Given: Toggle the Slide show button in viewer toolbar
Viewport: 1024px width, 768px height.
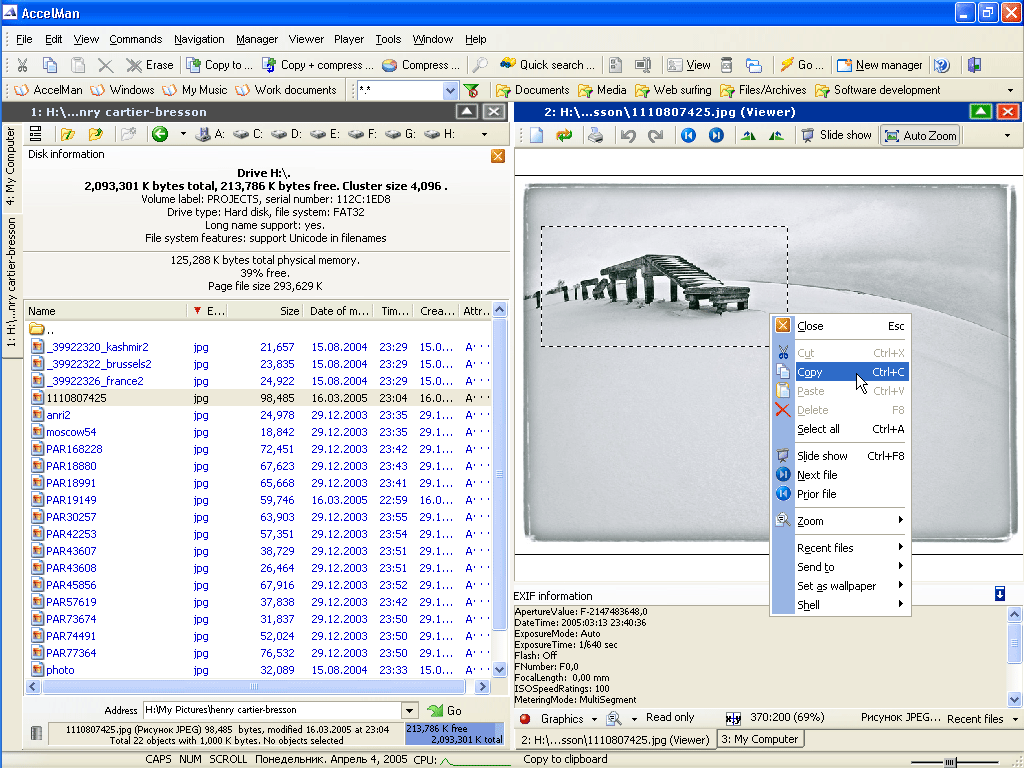Looking at the screenshot, I should point(836,135).
